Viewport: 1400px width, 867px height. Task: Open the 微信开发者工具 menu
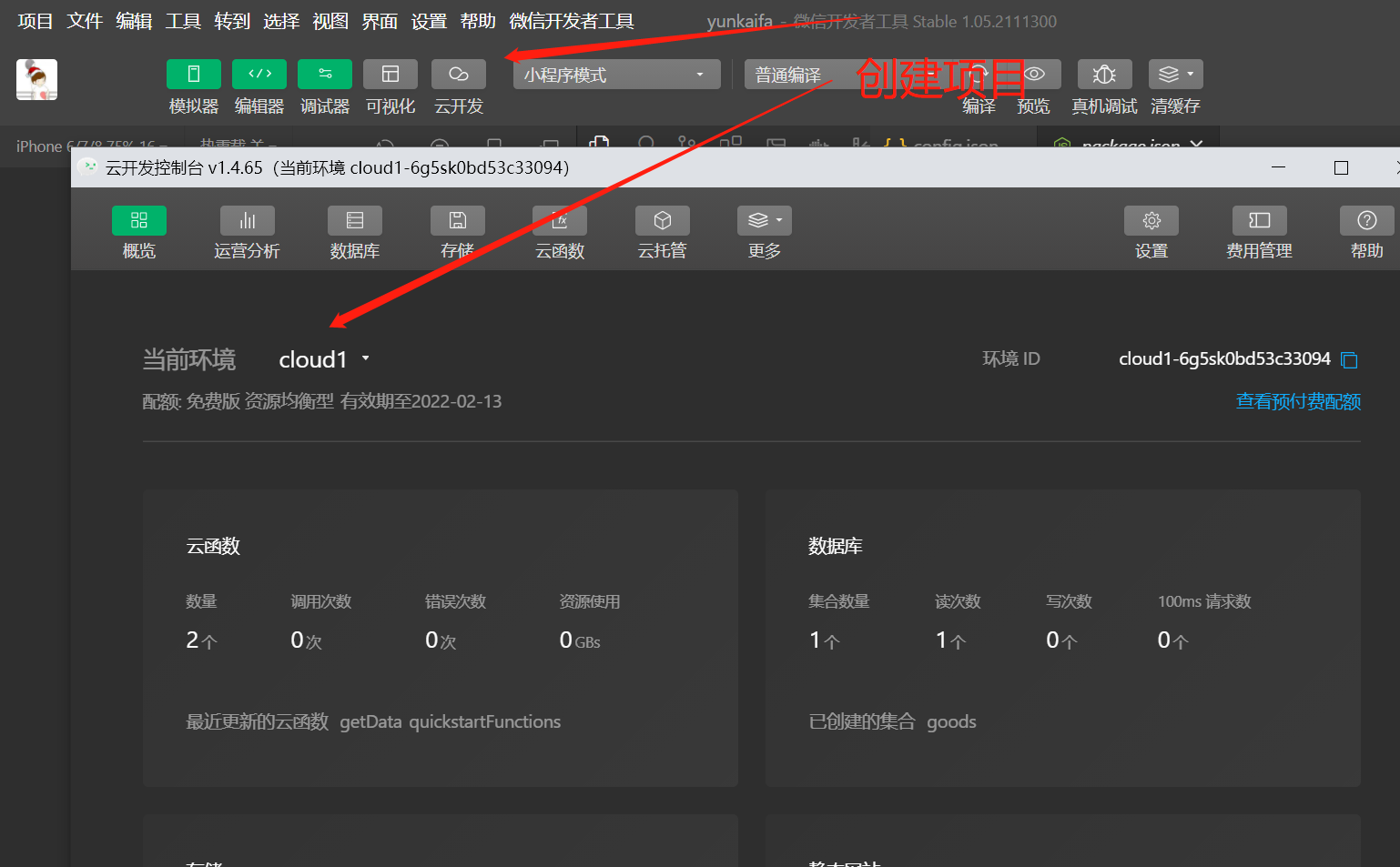[572, 21]
